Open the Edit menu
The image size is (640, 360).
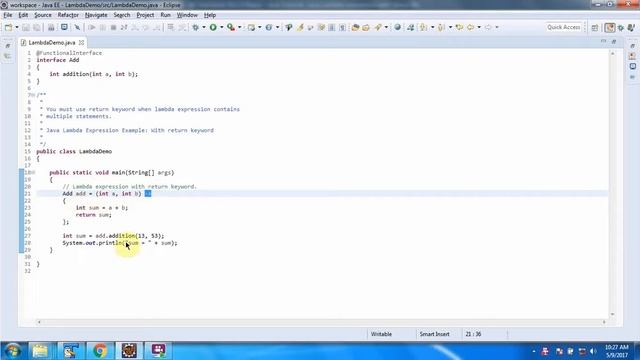coord(23,15)
